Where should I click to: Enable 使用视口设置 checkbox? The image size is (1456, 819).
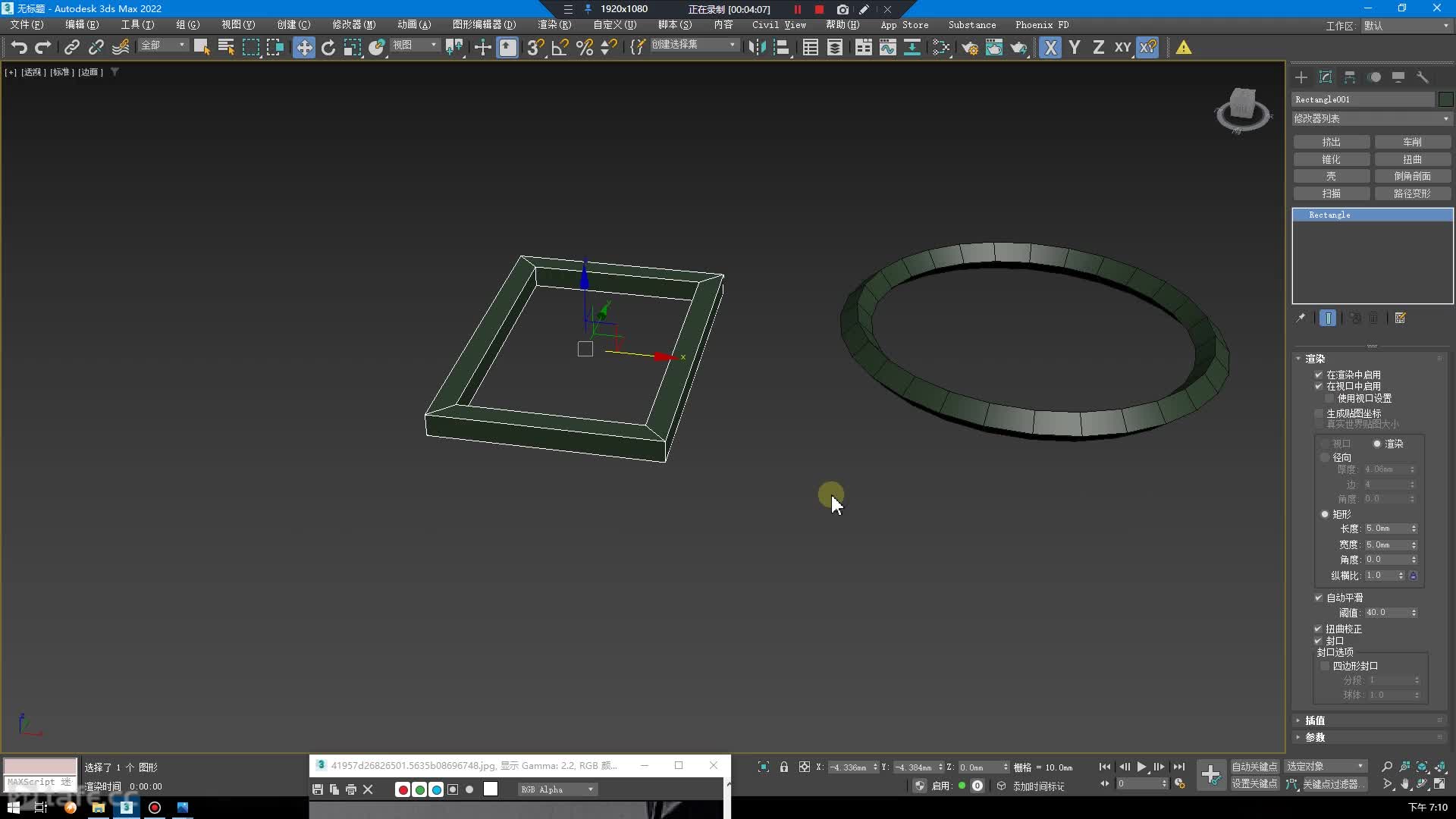coord(1329,398)
